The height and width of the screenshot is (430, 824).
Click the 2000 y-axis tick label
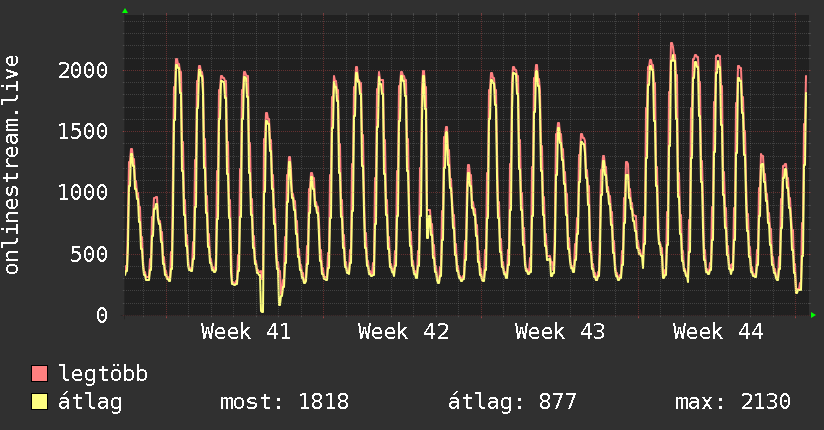pos(83,70)
